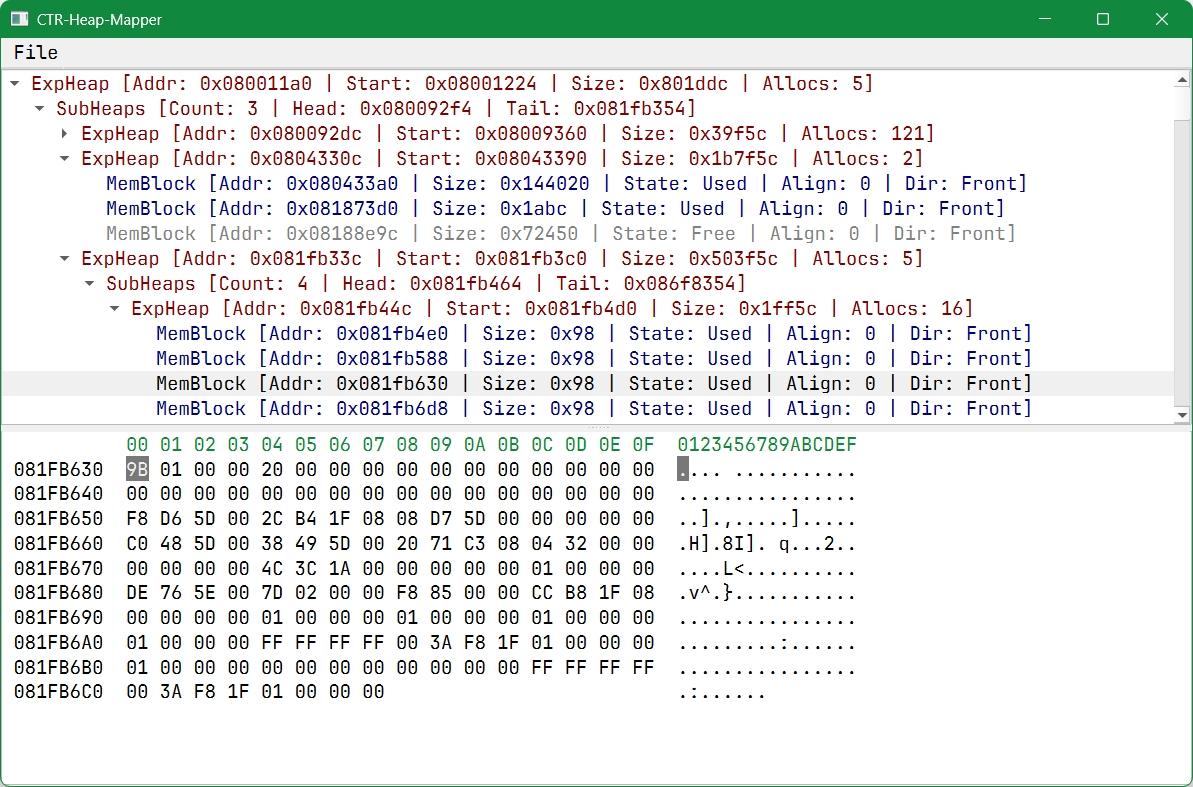This screenshot has width=1193, height=787.
Task: Select SubHeaps row with Tail 0x086f8354
Action: [426, 284]
